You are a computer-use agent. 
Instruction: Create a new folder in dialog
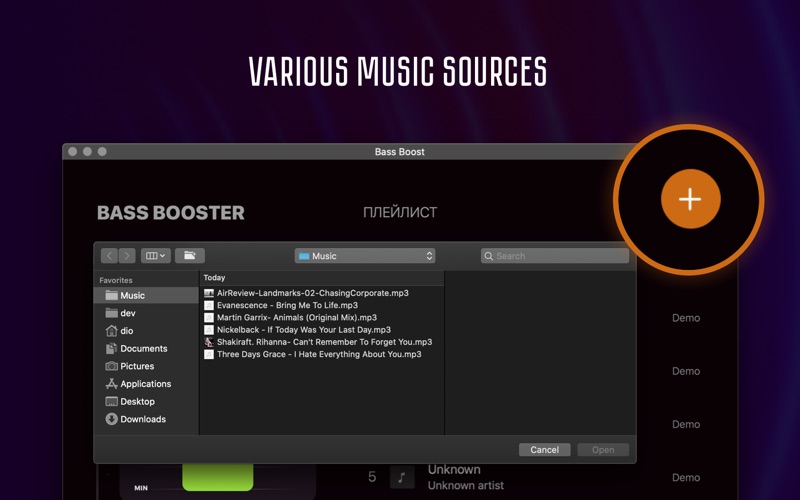coord(190,256)
